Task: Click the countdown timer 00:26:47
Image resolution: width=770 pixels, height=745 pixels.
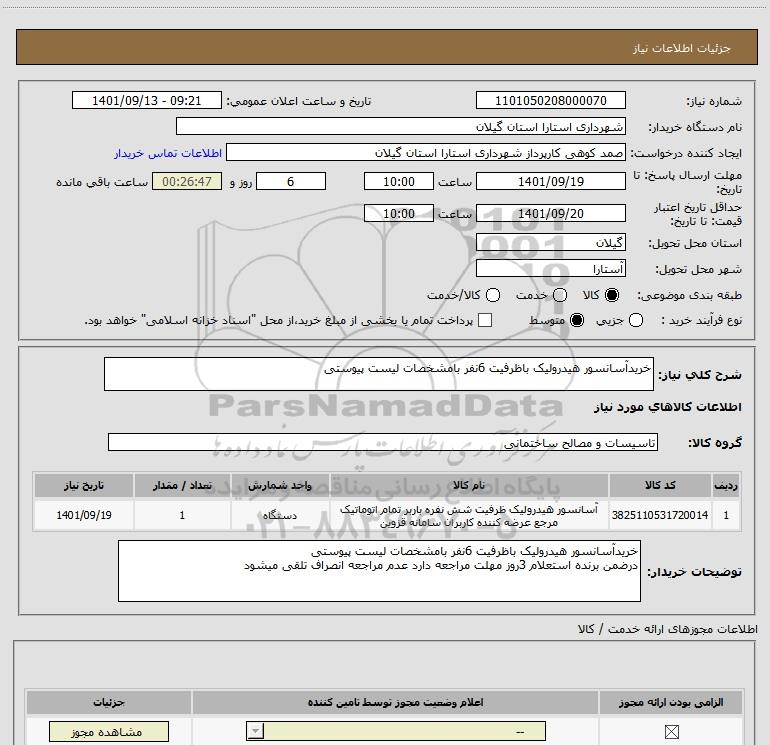Action: pos(187,181)
